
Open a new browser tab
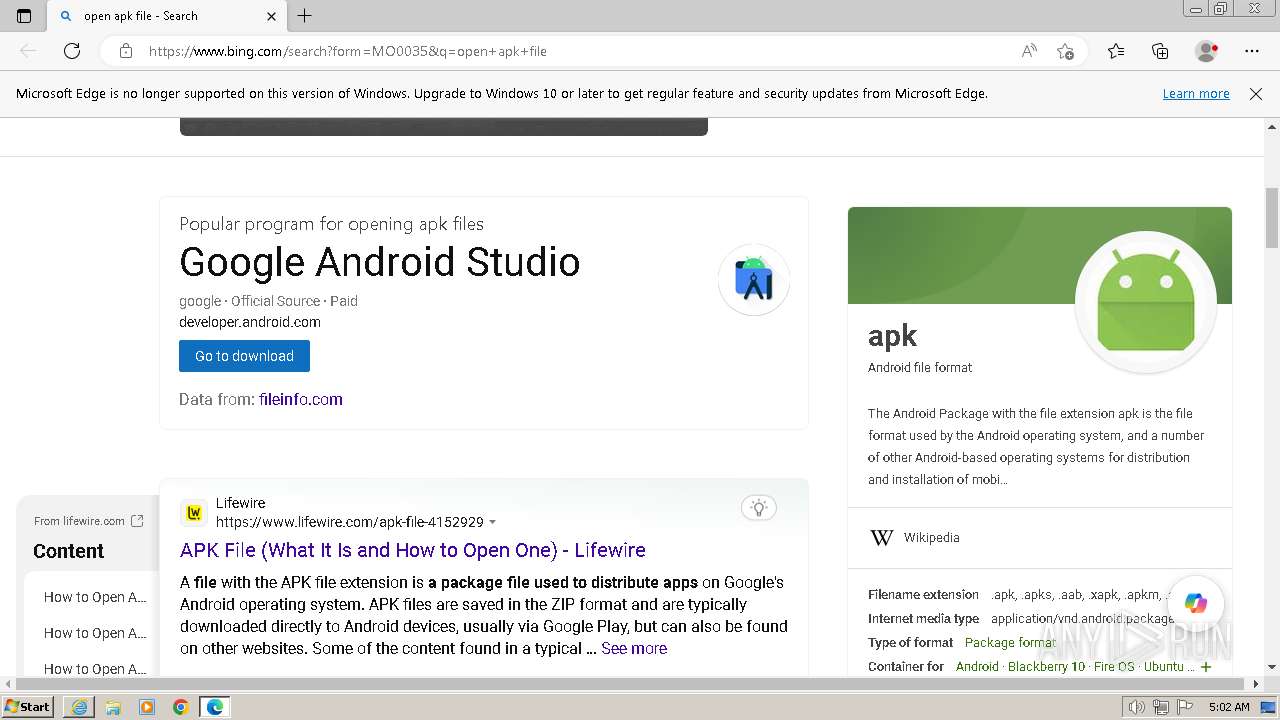305,16
